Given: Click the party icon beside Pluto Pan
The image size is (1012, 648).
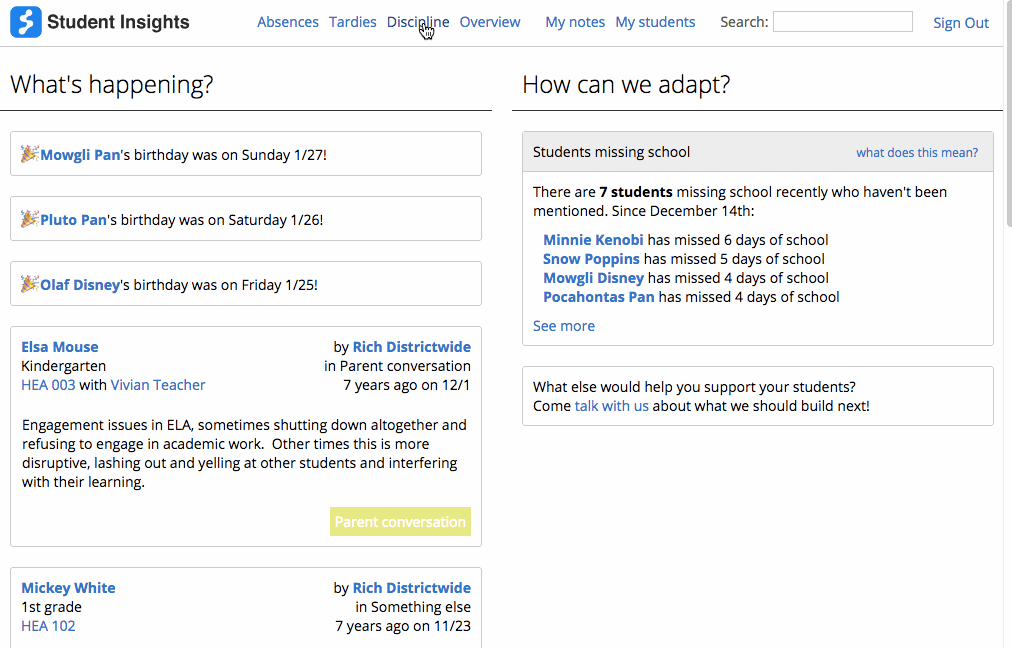Looking at the screenshot, I should pos(30,219).
